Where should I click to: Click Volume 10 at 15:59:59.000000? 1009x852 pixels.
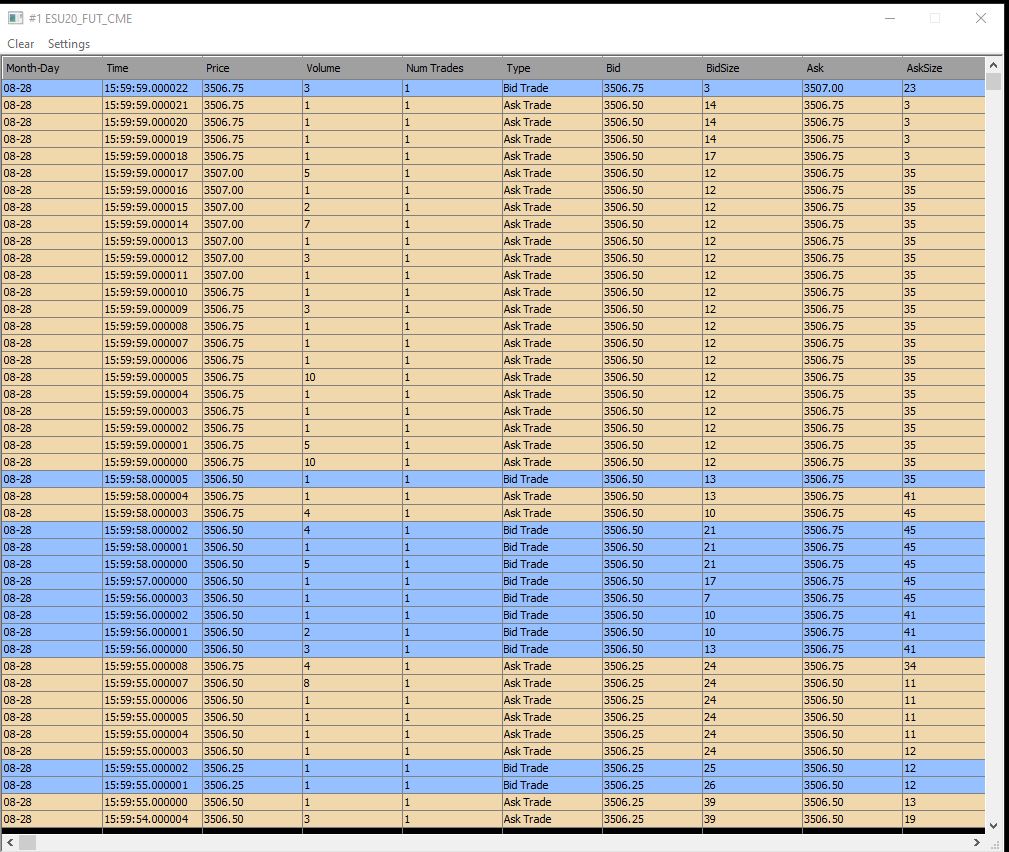coord(353,462)
